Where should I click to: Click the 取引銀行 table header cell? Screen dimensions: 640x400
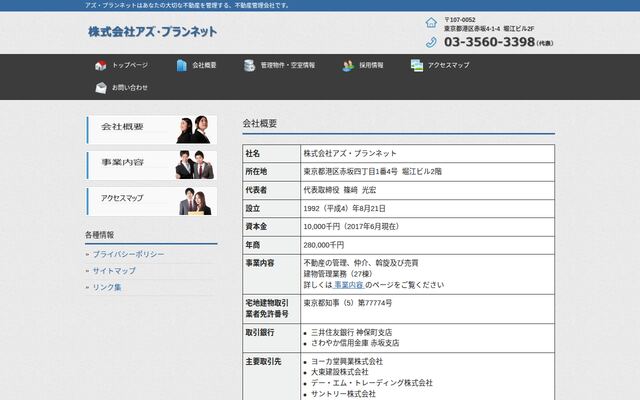(271, 338)
